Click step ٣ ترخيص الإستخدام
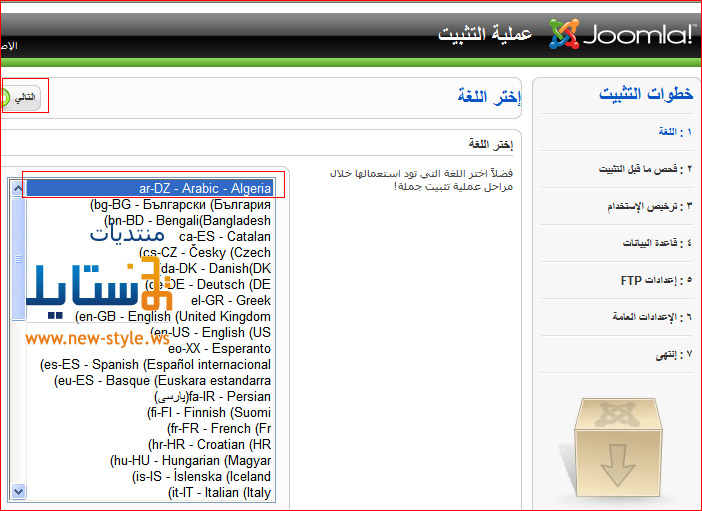Viewport: 702px width, 511px height. pyautogui.click(x=650, y=206)
